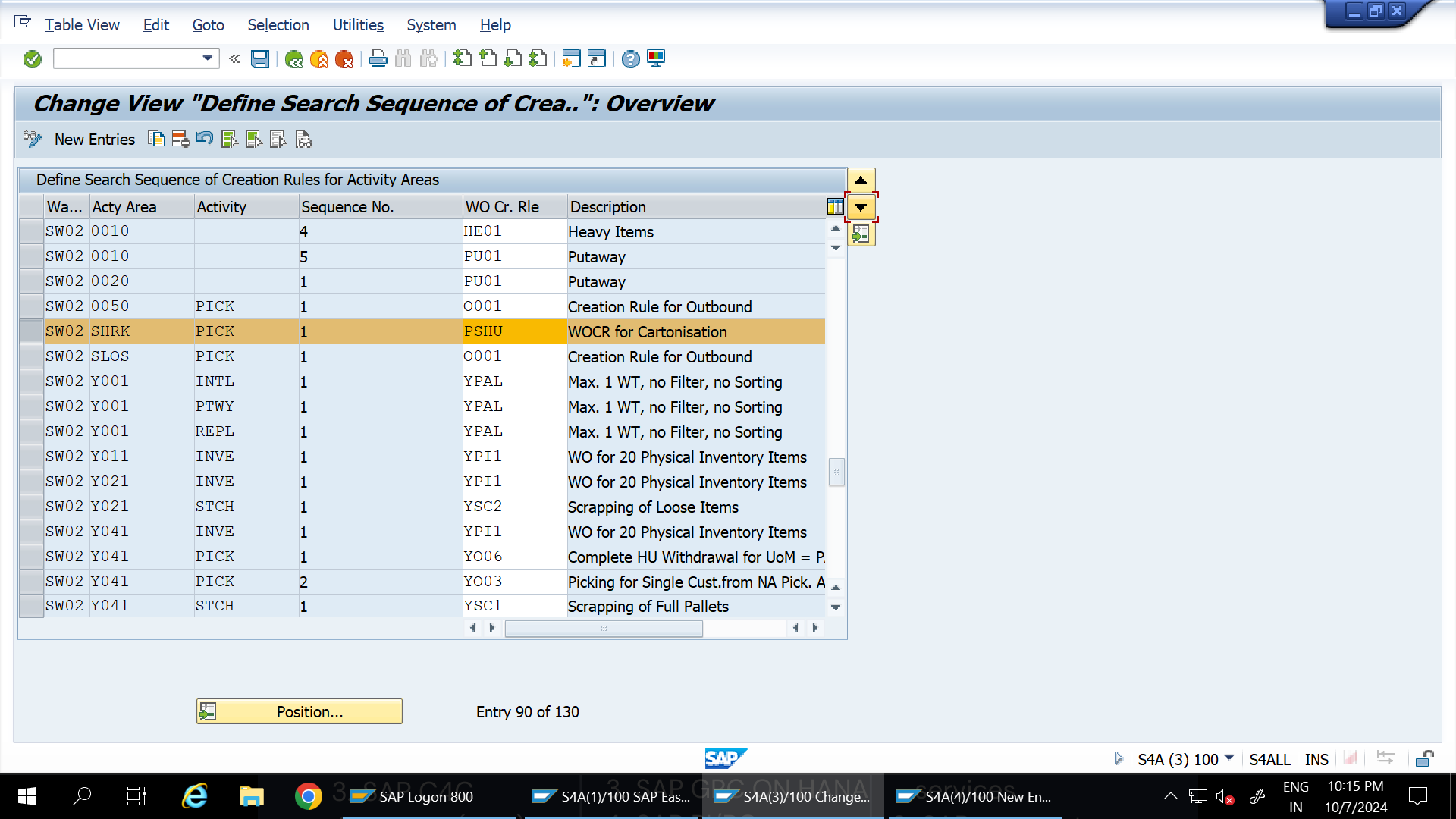Click the green Back arrow icon
This screenshot has width=1456, height=819.
(294, 59)
